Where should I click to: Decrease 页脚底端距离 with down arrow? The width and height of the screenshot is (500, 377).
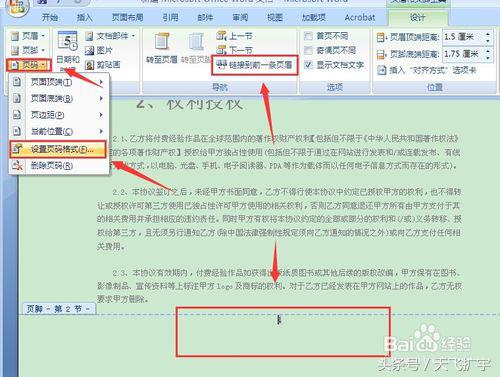click(488, 57)
